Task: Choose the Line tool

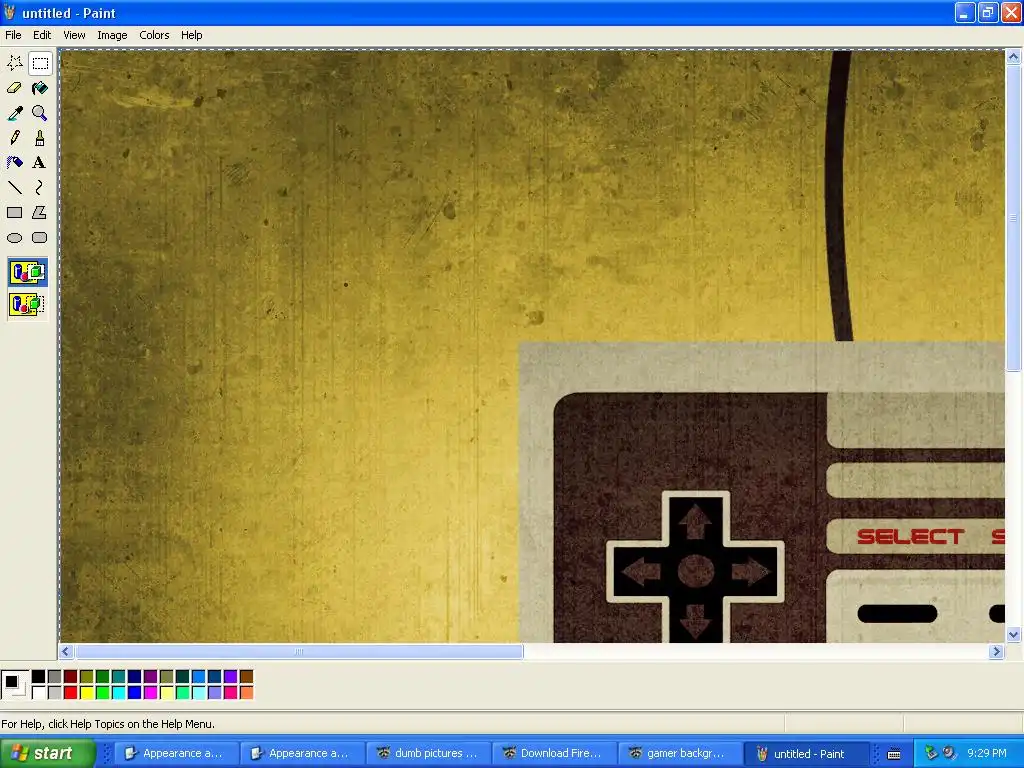Action: (14, 188)
